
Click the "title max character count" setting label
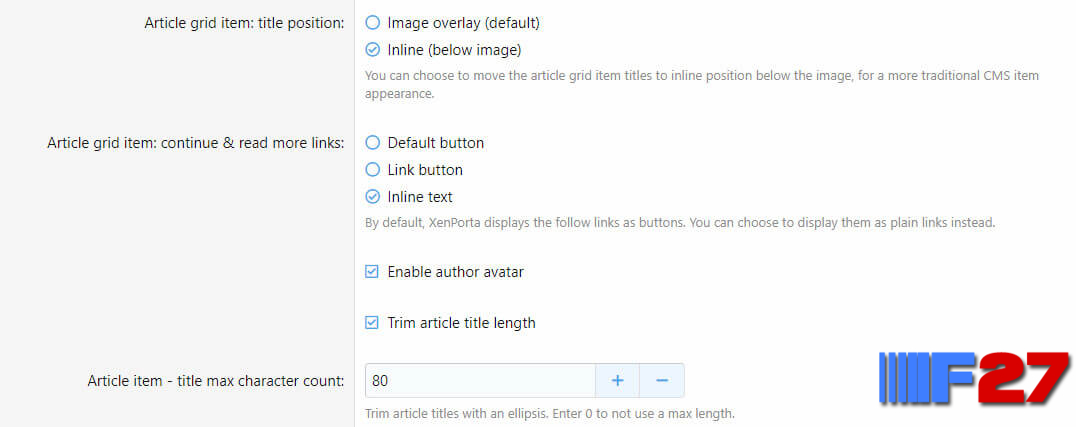[215, 381]
